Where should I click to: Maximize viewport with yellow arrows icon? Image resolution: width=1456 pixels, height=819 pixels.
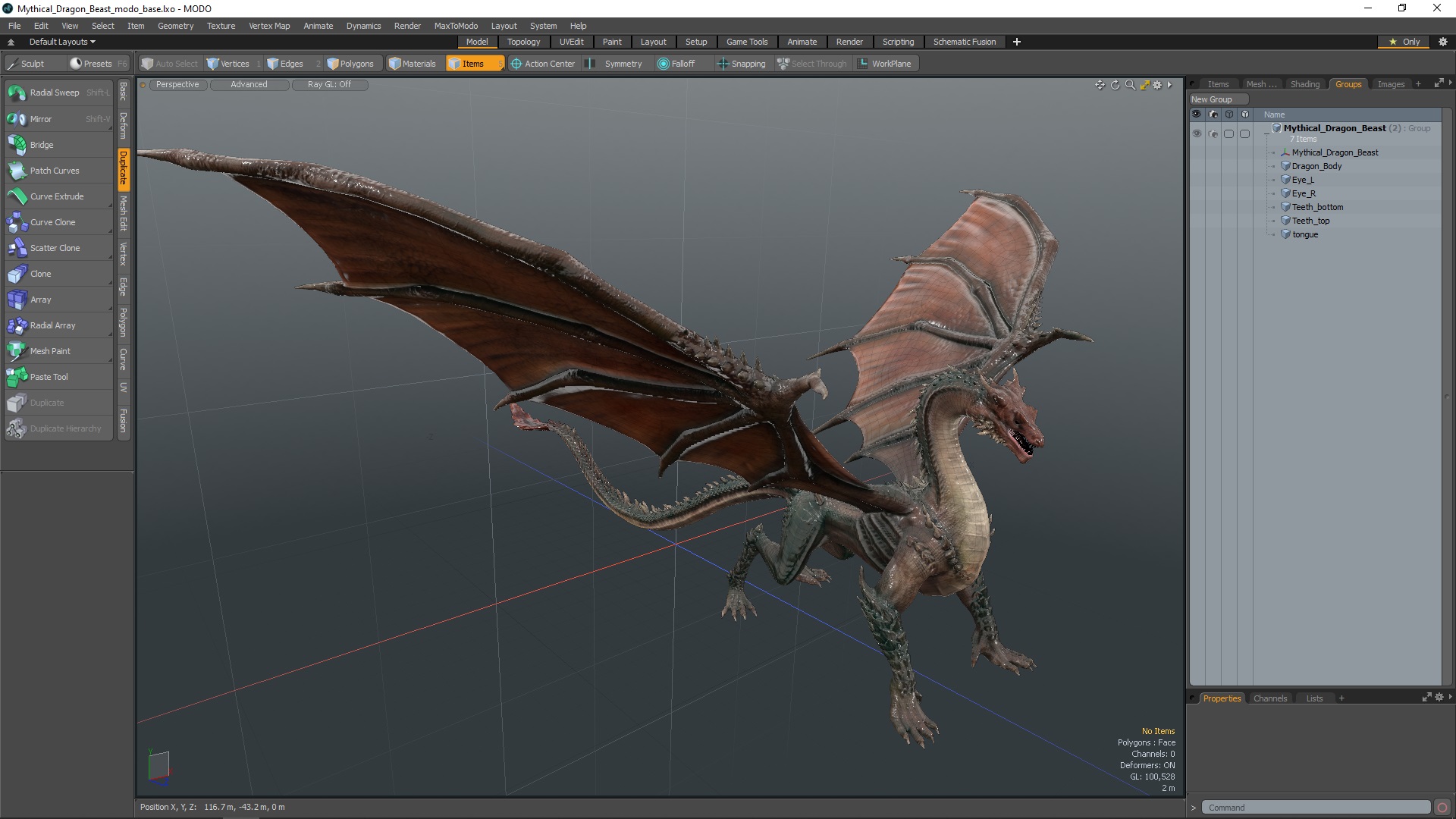(x=1145, y=85)
